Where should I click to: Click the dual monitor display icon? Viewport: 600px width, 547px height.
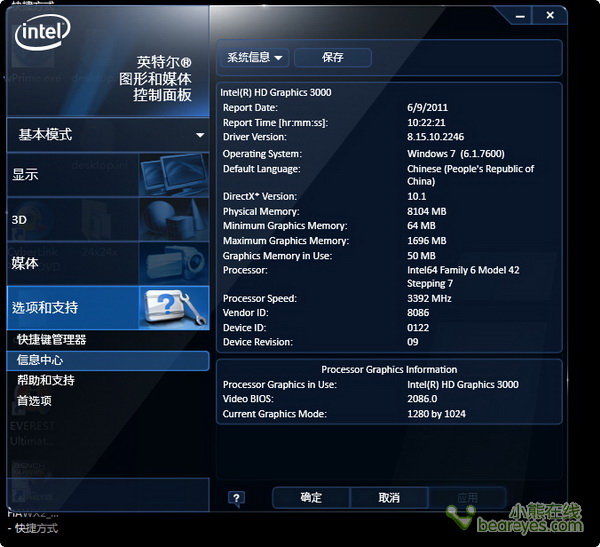tap(174, 175)
